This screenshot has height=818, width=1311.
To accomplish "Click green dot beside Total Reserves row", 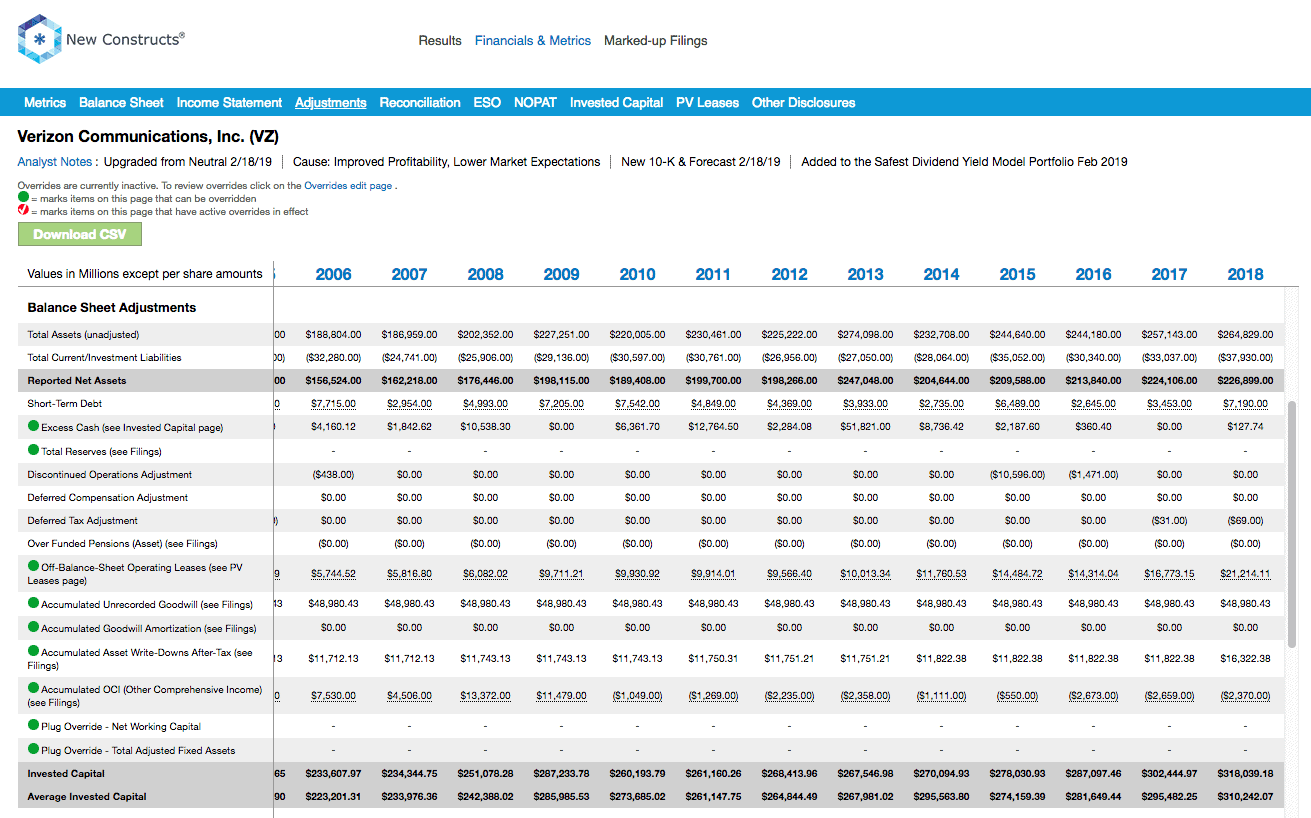I will pyautogui.click(x=34, y=451).
